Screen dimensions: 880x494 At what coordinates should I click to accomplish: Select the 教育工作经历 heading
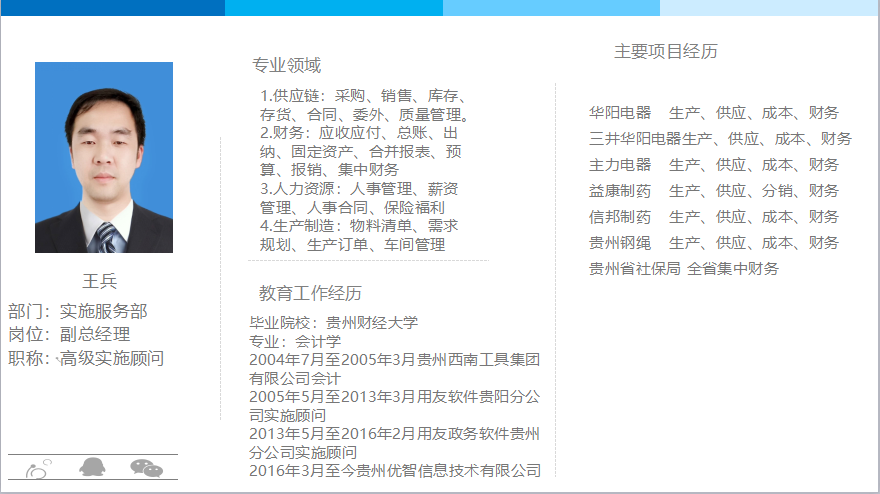[x=310, y=293]
